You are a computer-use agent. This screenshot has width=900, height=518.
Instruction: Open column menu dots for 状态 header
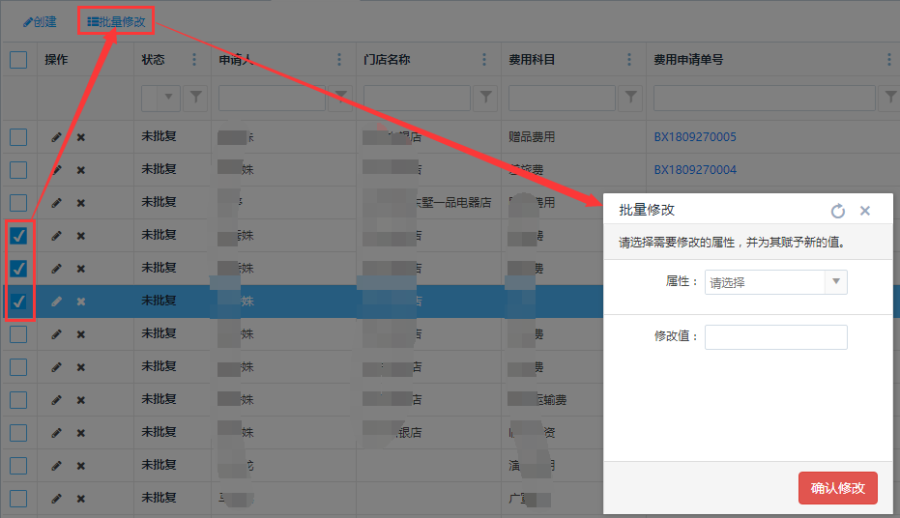(194, 60)
